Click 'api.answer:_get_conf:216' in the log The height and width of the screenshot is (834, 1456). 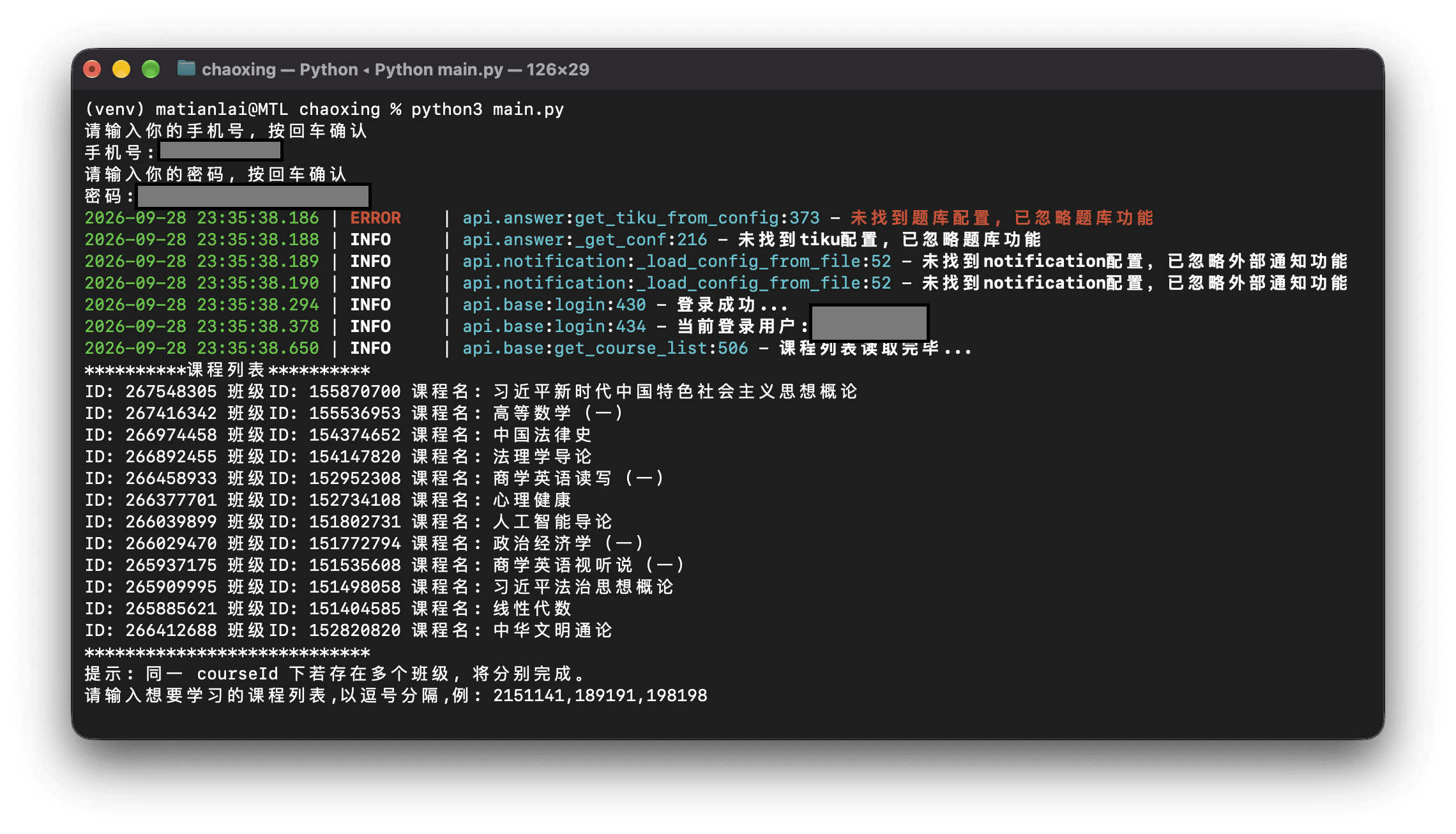[x=584, y=240]
